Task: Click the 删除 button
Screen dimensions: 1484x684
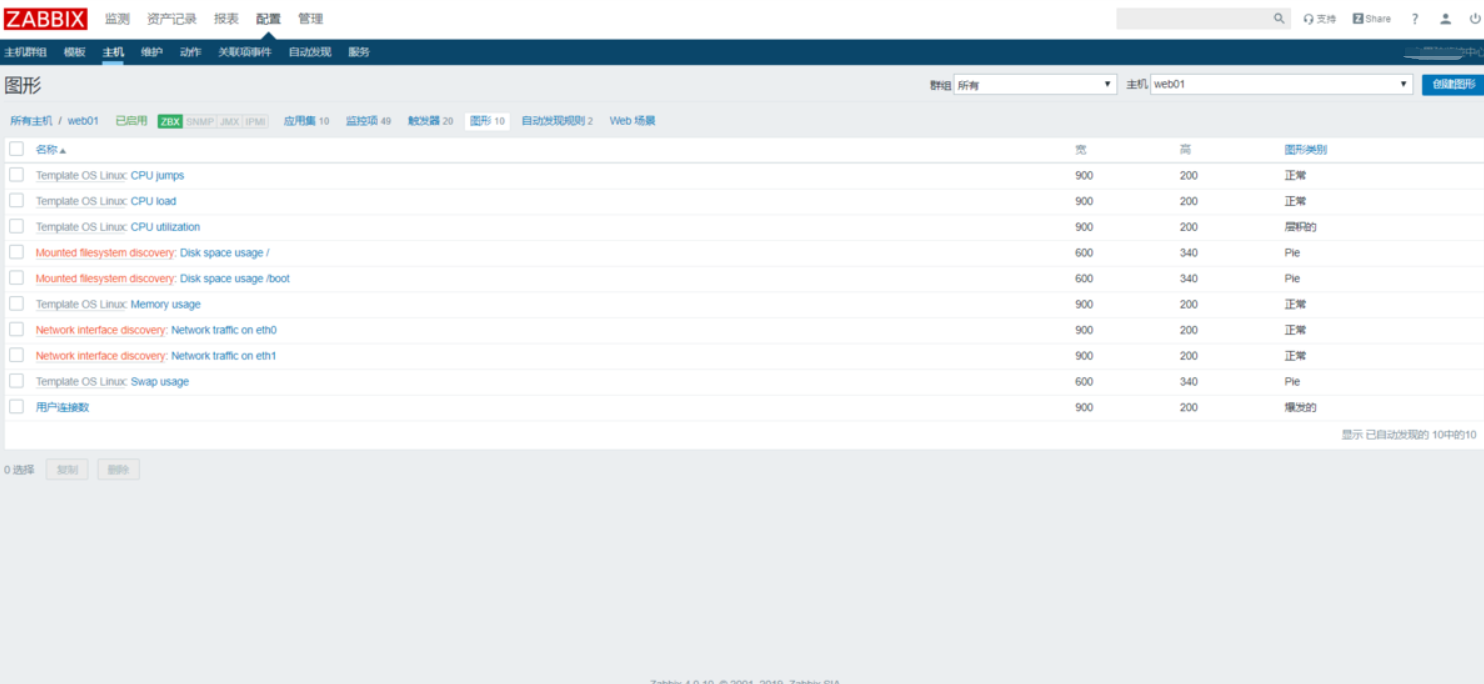Action: [x=118, y=469]
